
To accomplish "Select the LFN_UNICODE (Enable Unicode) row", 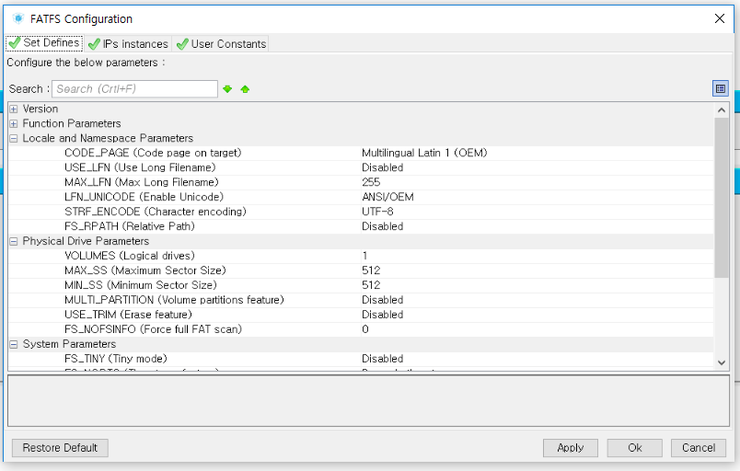I will 361,197.
